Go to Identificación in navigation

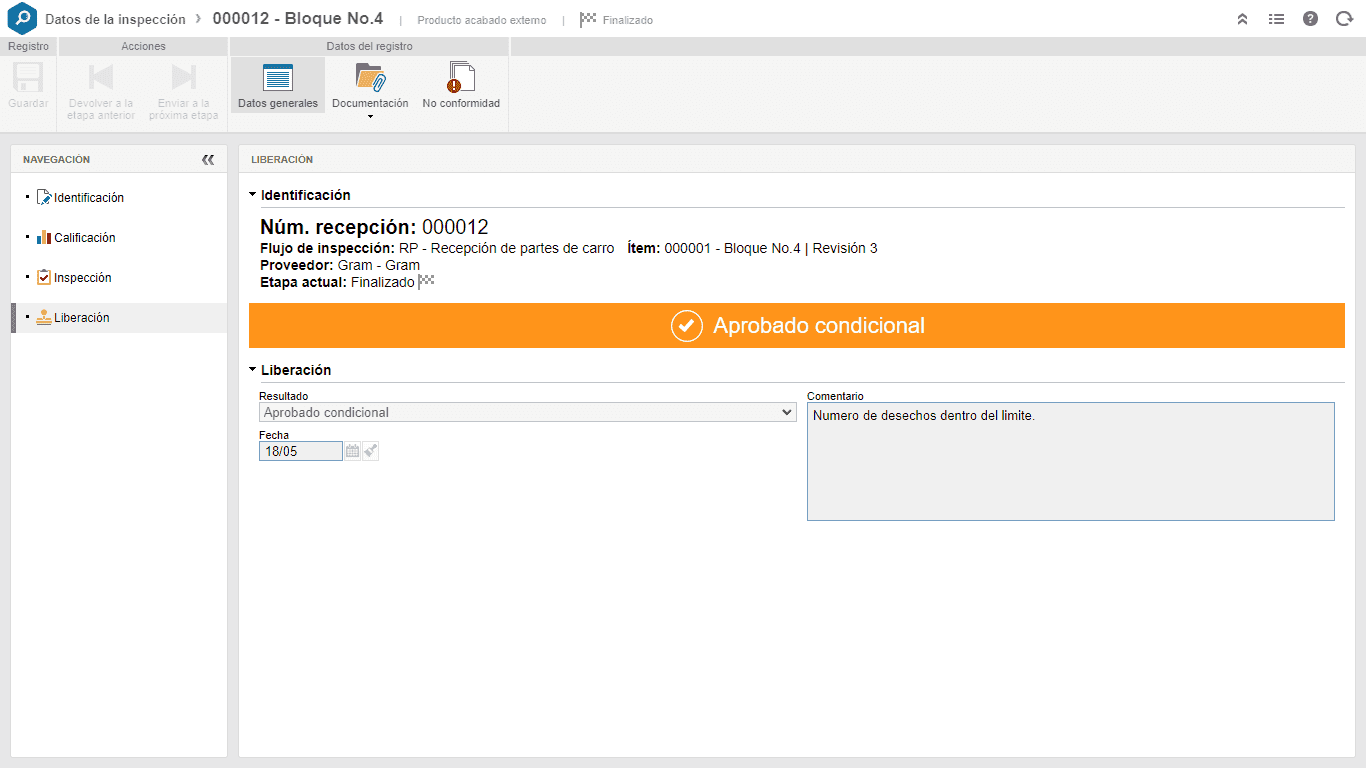(89, 198)
